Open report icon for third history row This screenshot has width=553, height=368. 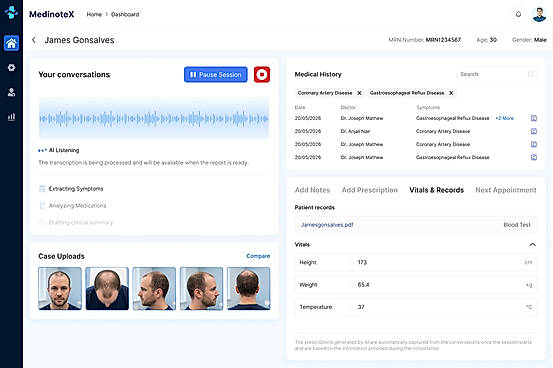coord(534,144)
